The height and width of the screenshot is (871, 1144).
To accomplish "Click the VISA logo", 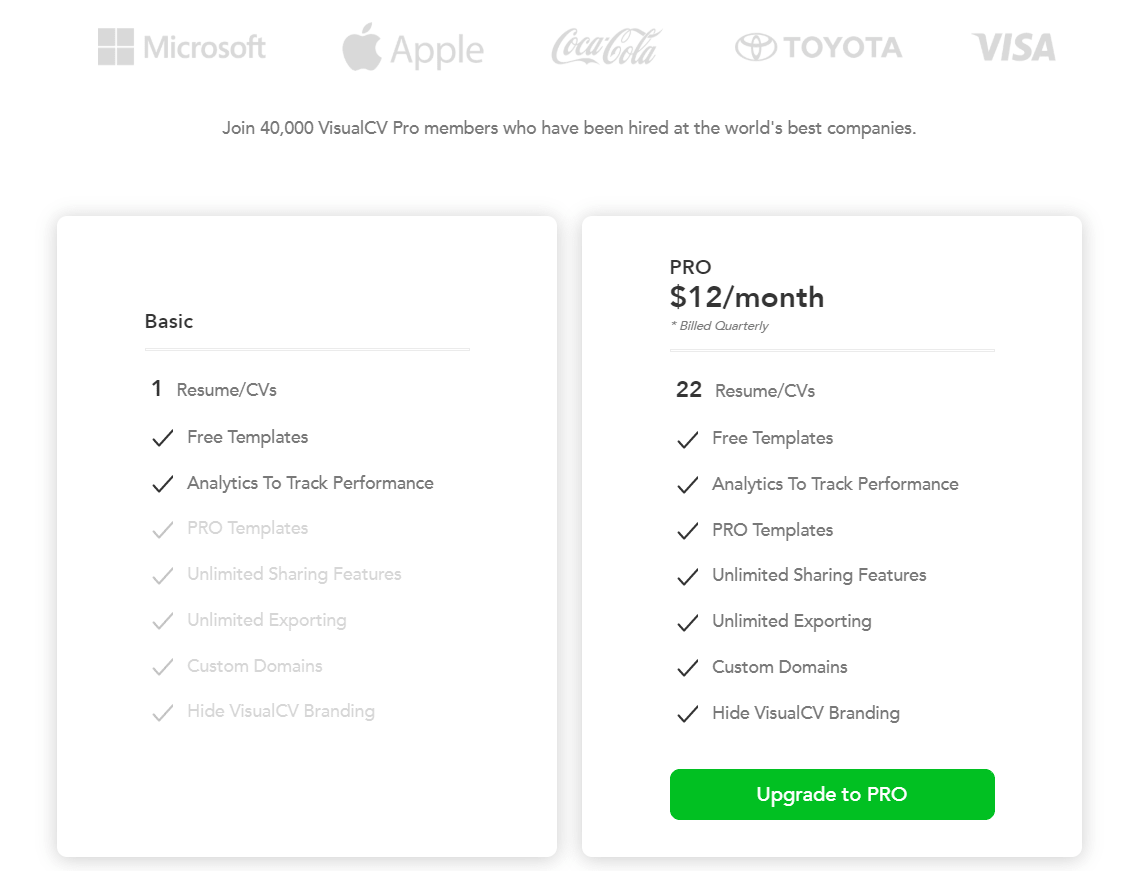I will (1013, 46).
